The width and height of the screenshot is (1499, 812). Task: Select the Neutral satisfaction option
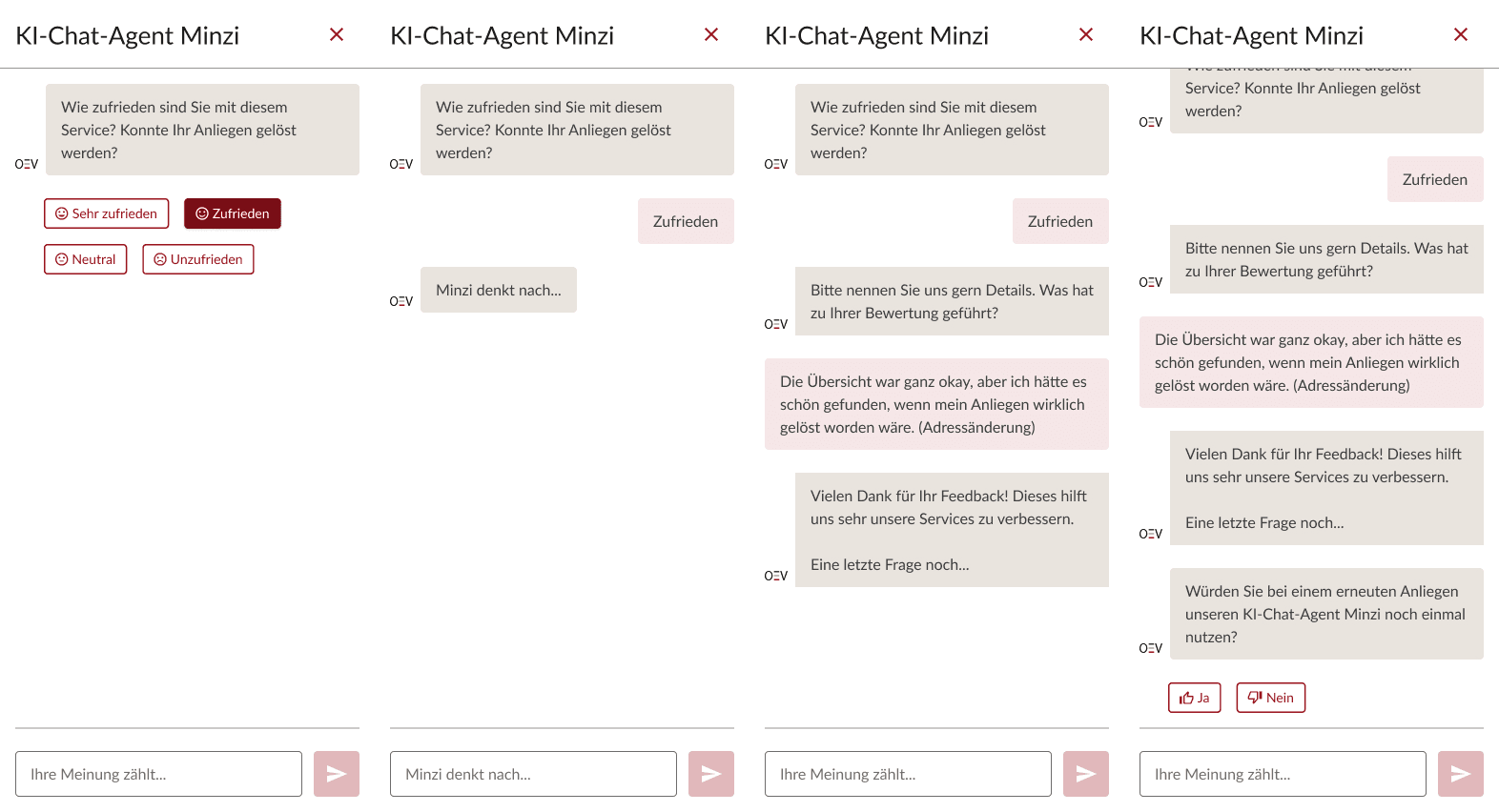point(85,258)
